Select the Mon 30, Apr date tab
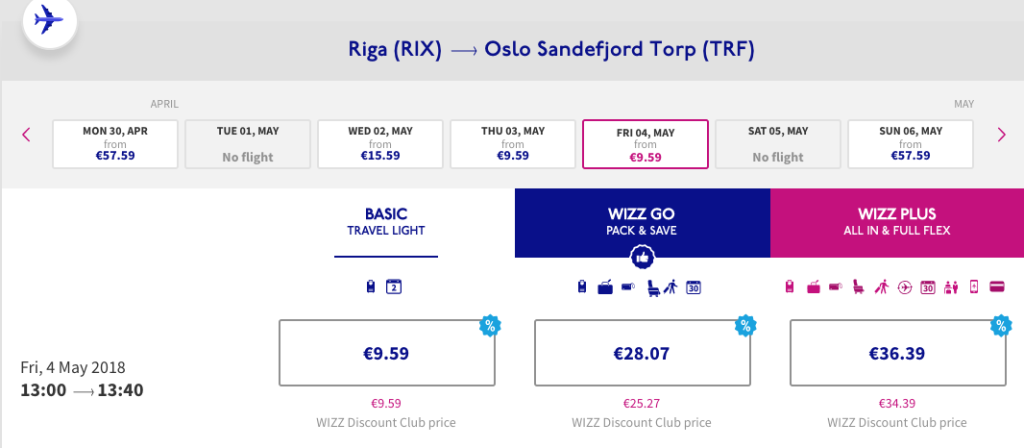Image resolution: width=1024 pixels, height=448 pixels. [x=115, y=144]
